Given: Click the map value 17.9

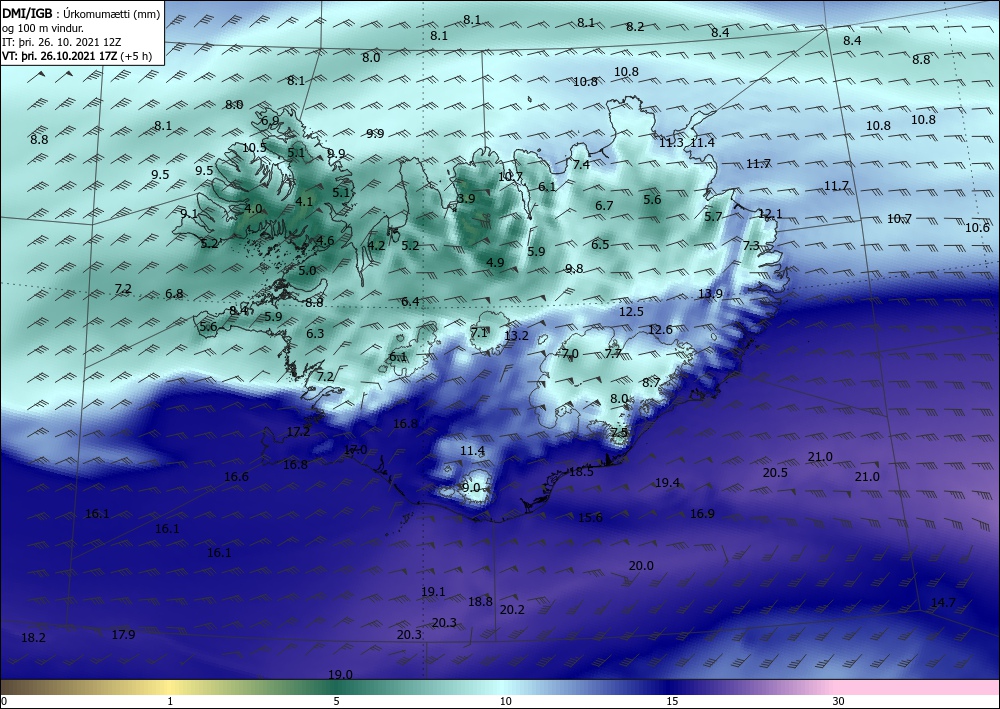Looking at the screenshot, I should [x=123, y=635].
